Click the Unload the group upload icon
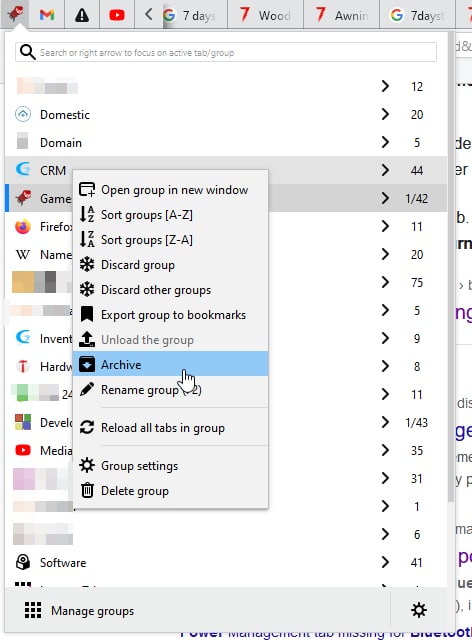 [87, 339]
